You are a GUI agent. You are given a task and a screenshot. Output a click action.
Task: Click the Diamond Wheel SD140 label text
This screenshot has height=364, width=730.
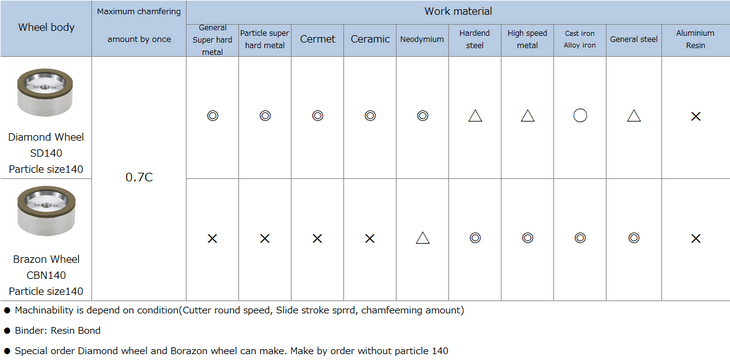point(46,153)
